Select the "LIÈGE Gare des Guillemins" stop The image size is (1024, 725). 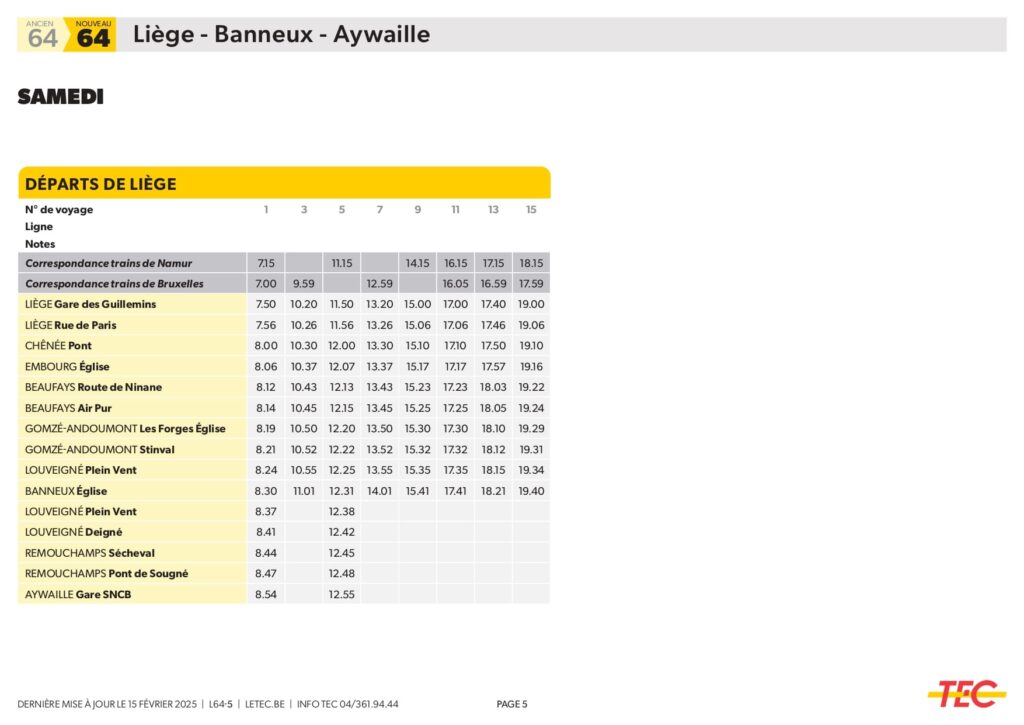[90, 304]
